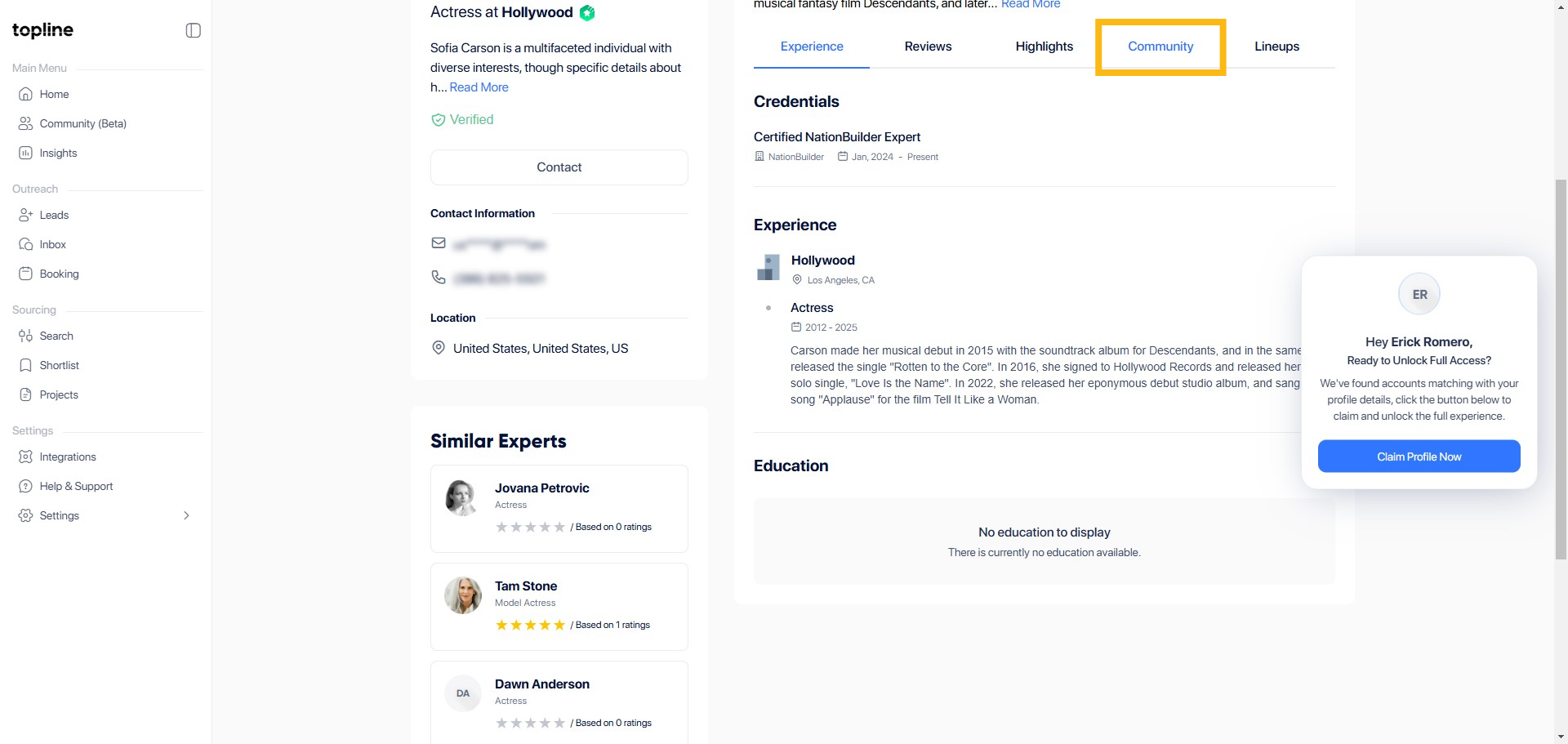Click the Tam Stone star rating
The image size is (1568, 744).
[530, 625]
